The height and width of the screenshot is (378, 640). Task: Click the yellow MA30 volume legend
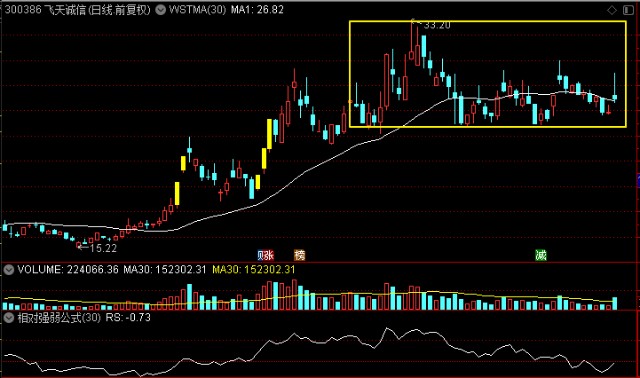pyautogui.click(x=253, y=269)
